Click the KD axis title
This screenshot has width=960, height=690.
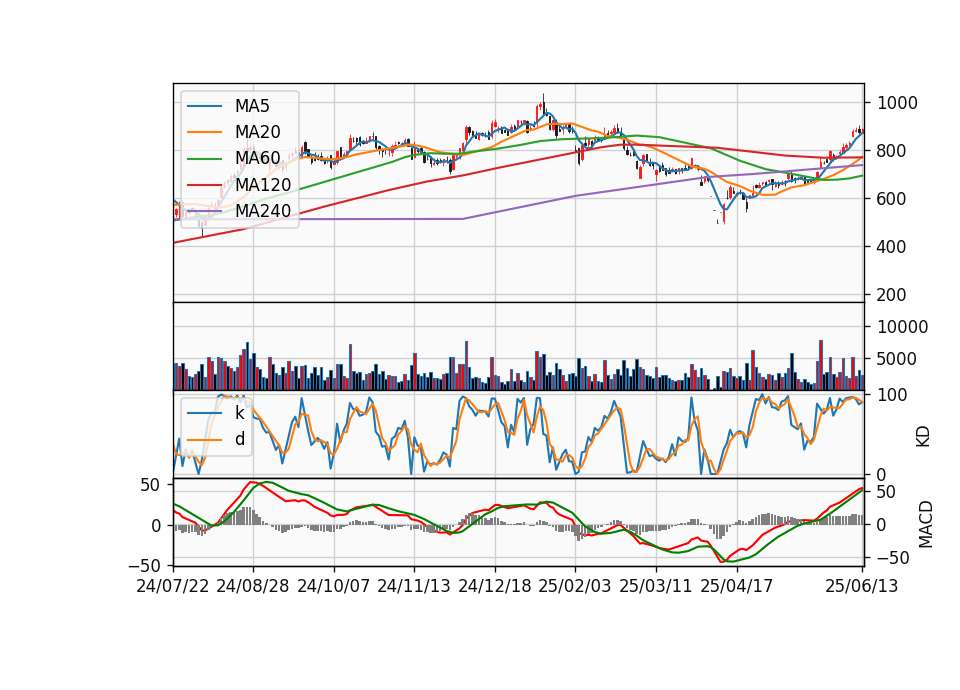click(923, 436)
